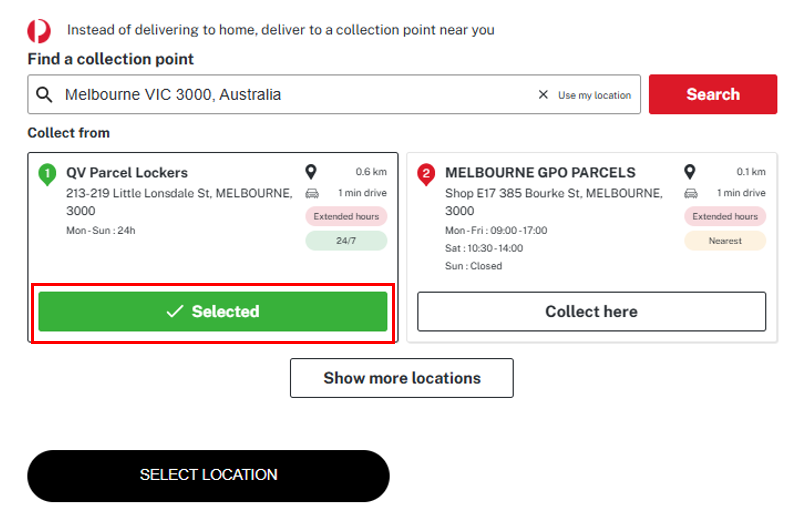This screenshot has height=512, width=812.
Task: Click the MELBOURNE GPO PARCELS title
Action: [x=539, y=172]
